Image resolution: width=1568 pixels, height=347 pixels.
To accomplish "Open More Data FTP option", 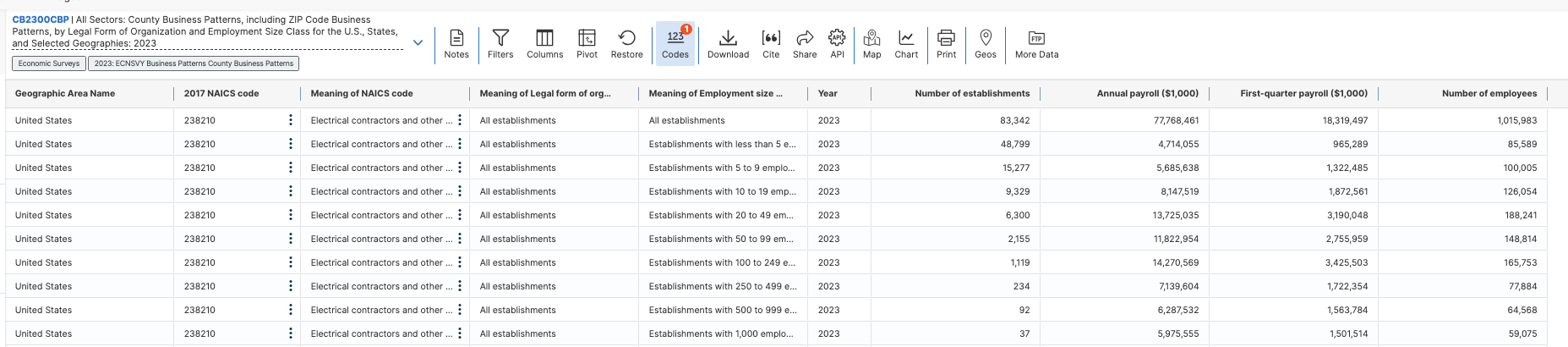I will [1036, 44].
